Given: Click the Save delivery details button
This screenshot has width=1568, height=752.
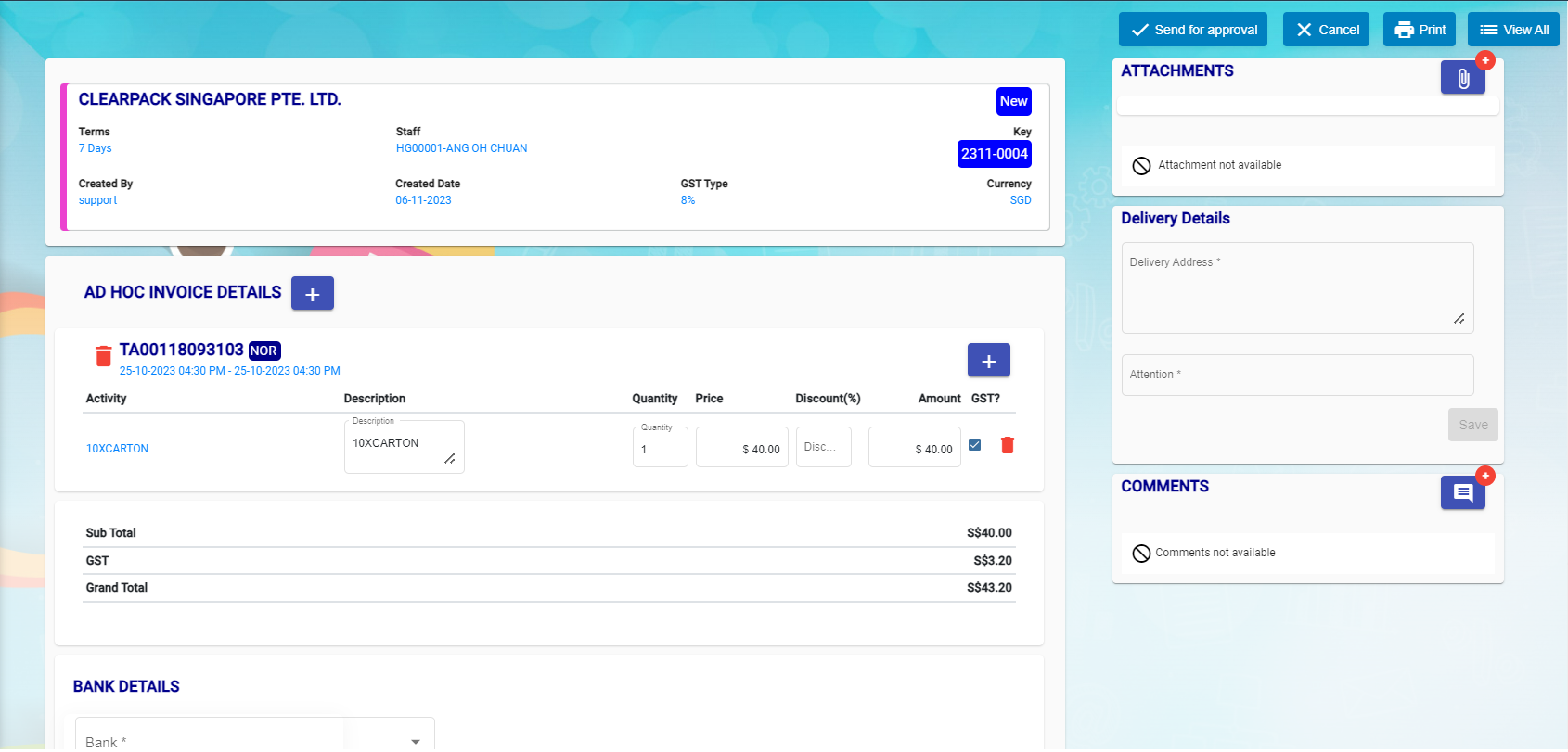Looking at the screenshot, I should coord(1472,425).
